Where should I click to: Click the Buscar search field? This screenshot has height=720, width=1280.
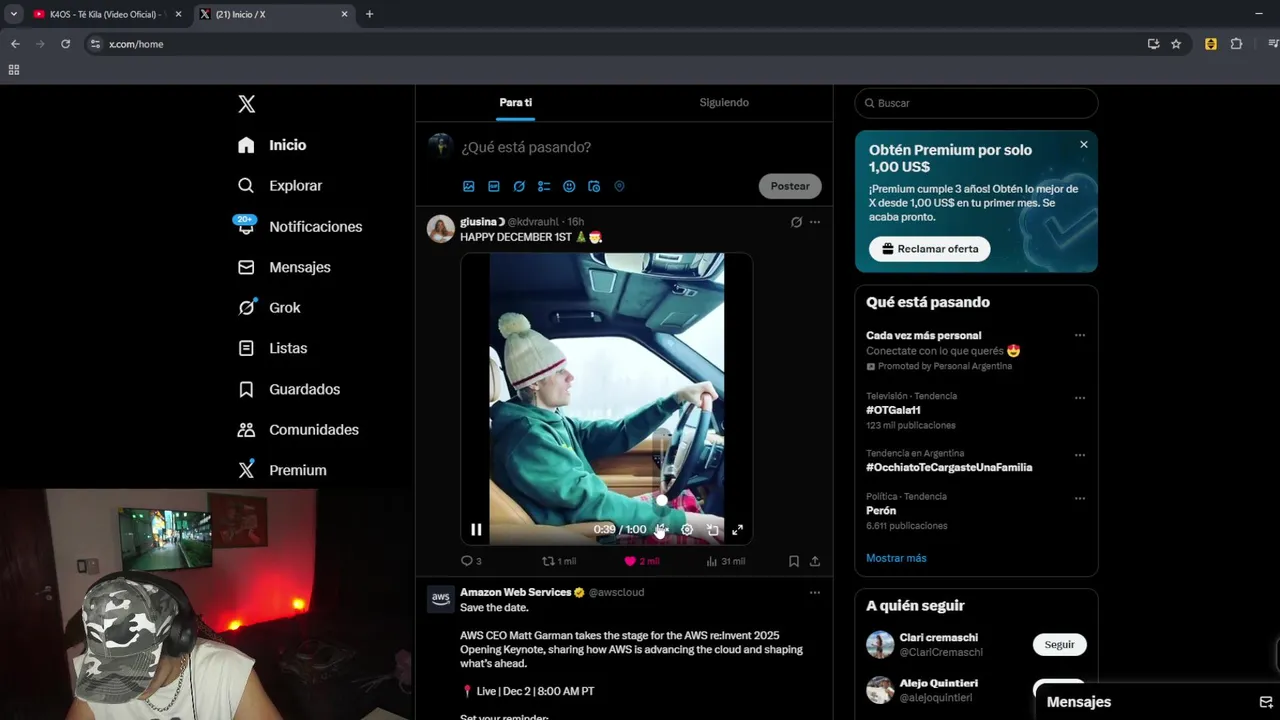976,103
